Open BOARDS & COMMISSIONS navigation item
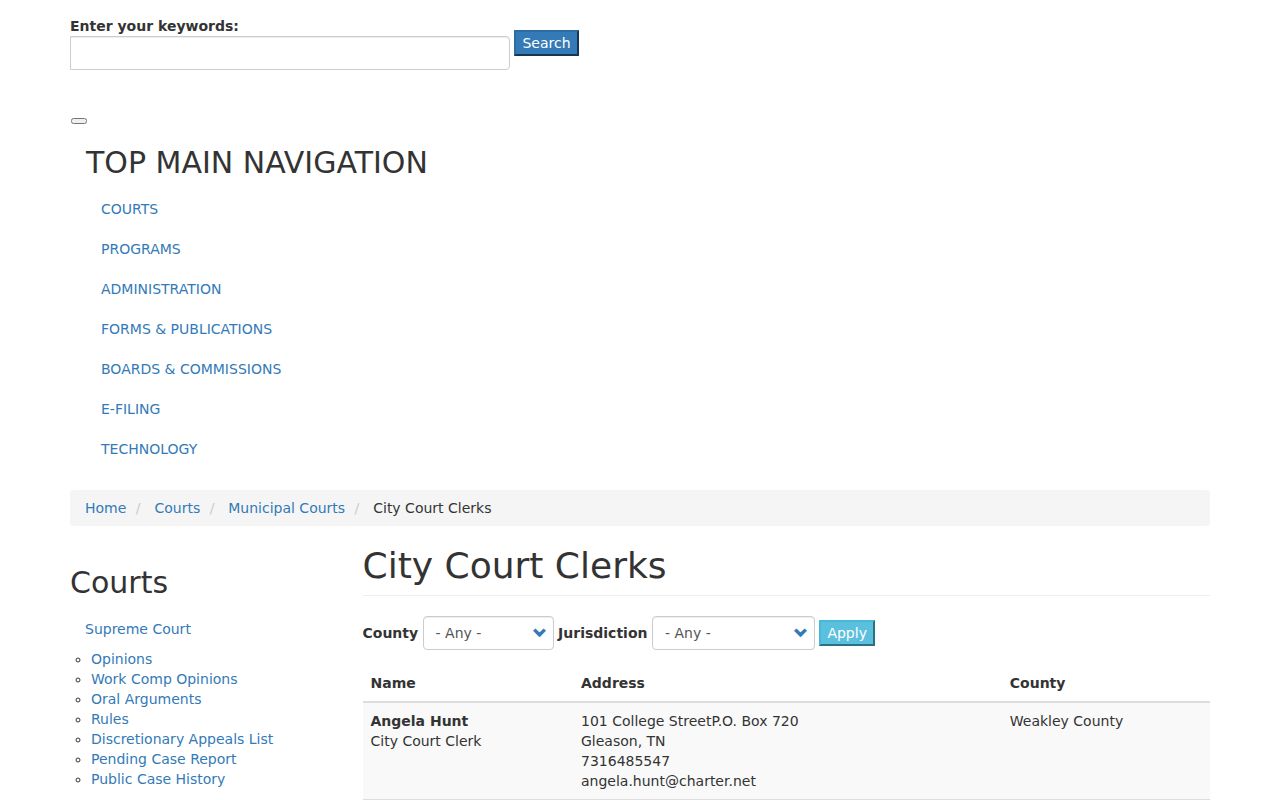The height and width of the screenshot is (800, 1280). 191,369
